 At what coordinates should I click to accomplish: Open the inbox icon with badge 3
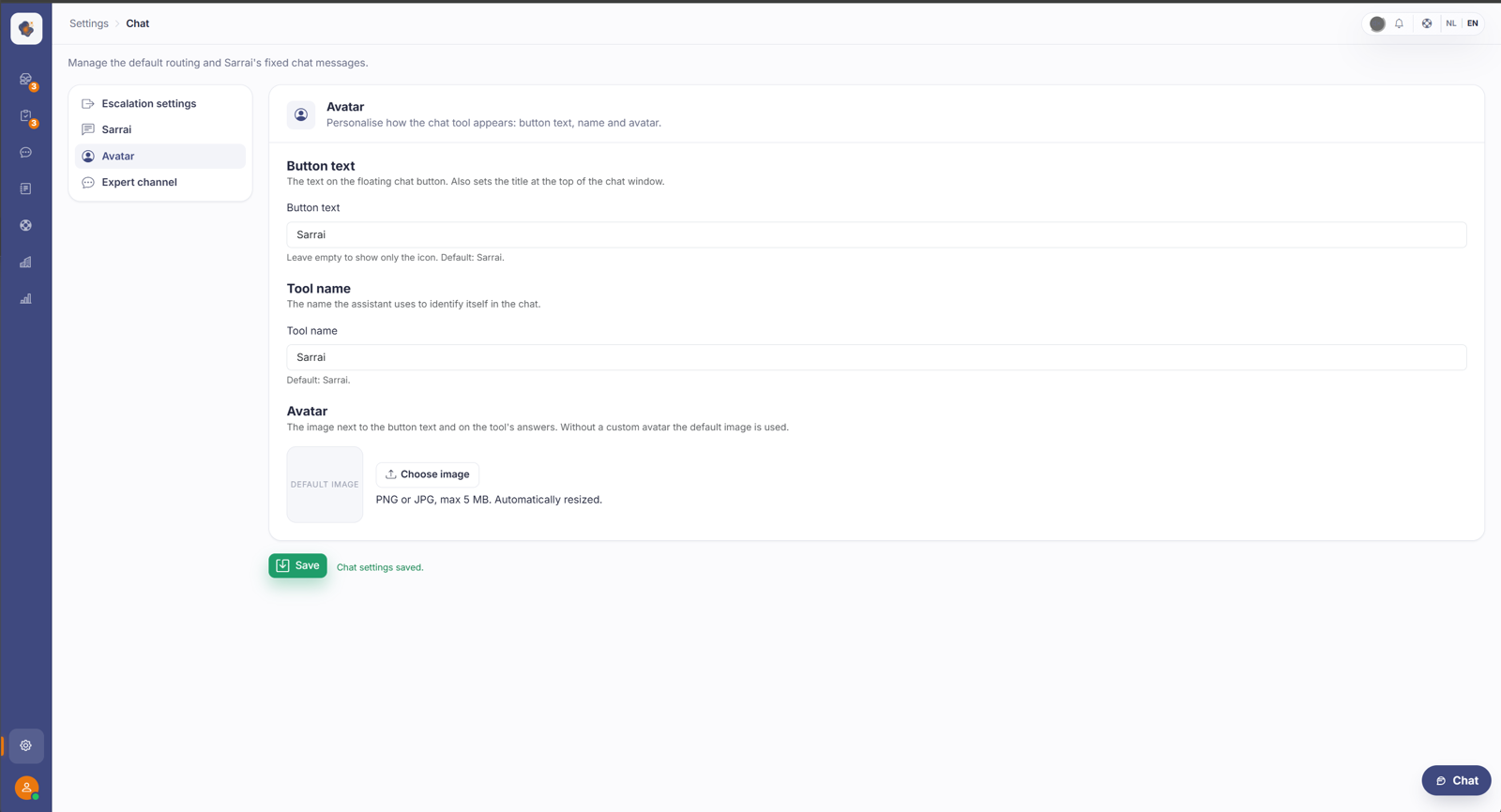coord(26,80)
